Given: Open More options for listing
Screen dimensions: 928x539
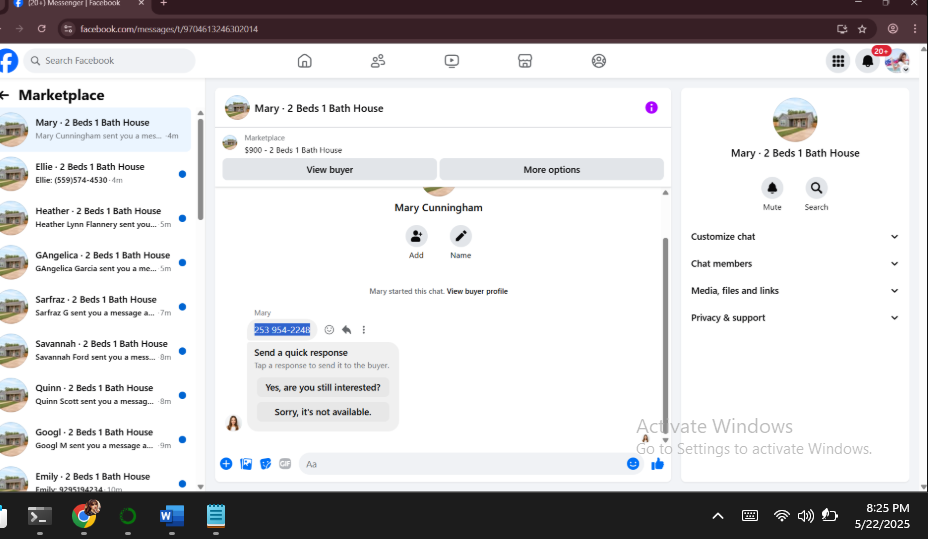Looking at the screenshot, I should click(x=552, y=169).
